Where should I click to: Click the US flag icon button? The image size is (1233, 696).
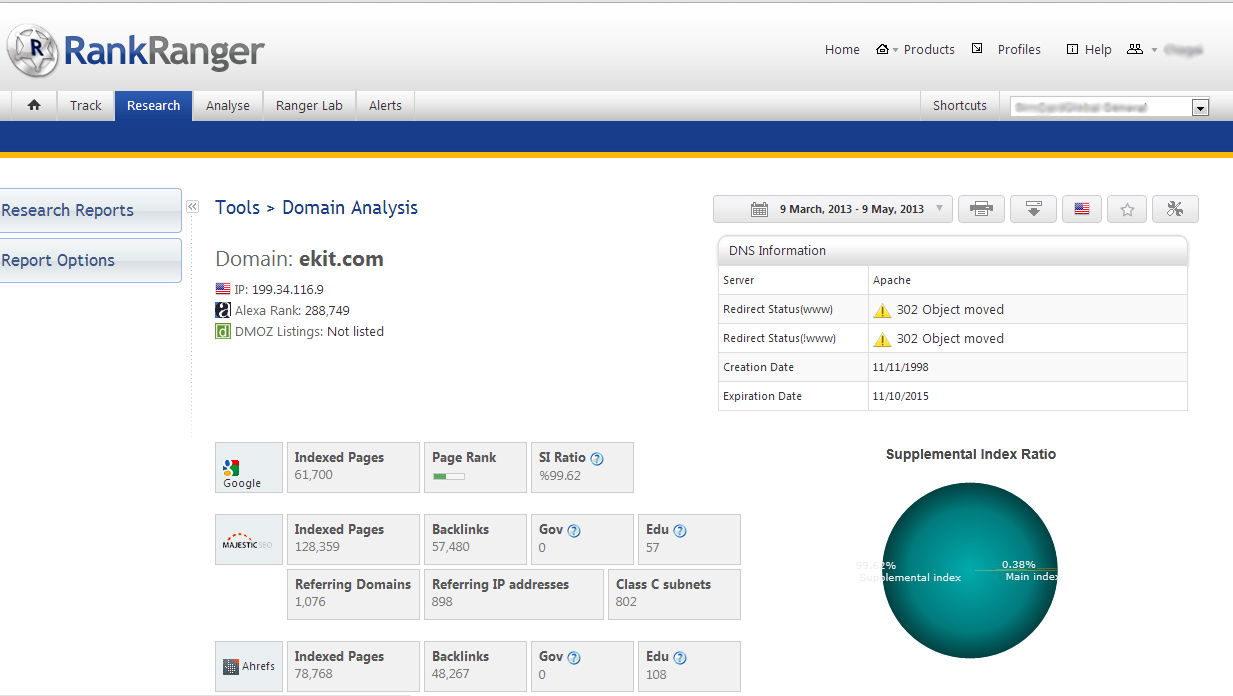[1081, 209]
